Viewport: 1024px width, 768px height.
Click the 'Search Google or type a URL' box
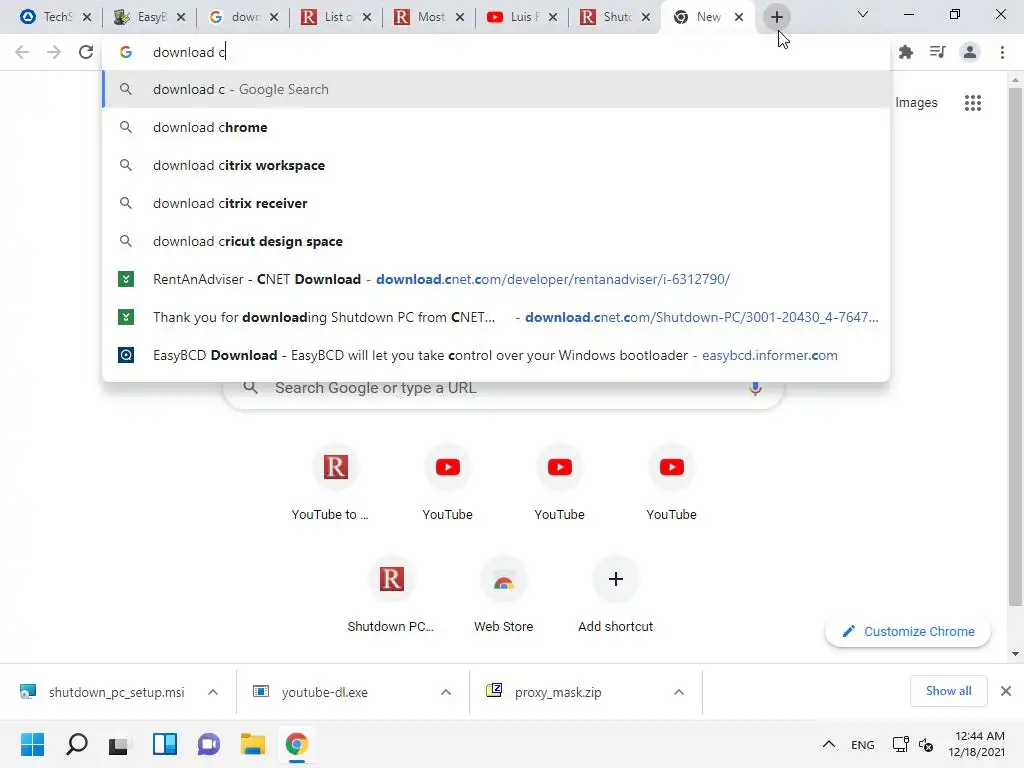point(503,389)
